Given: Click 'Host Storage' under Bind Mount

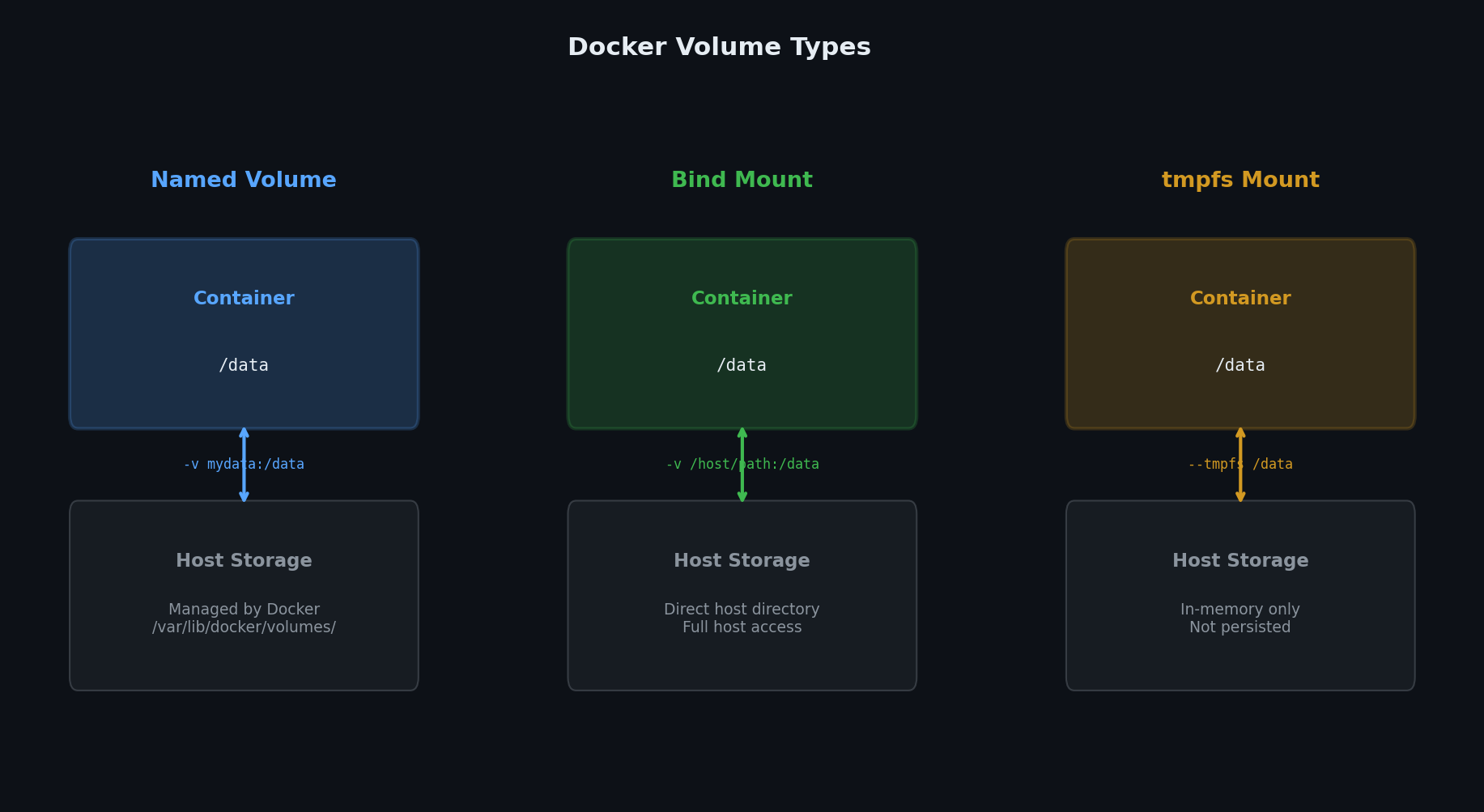Looking at the screenshot, I should [742, 561].
